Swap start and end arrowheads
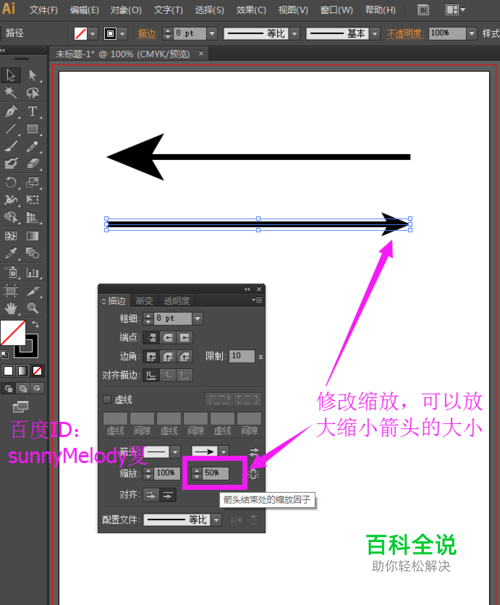This screenshot has height=605, width=500. (254, 451)
